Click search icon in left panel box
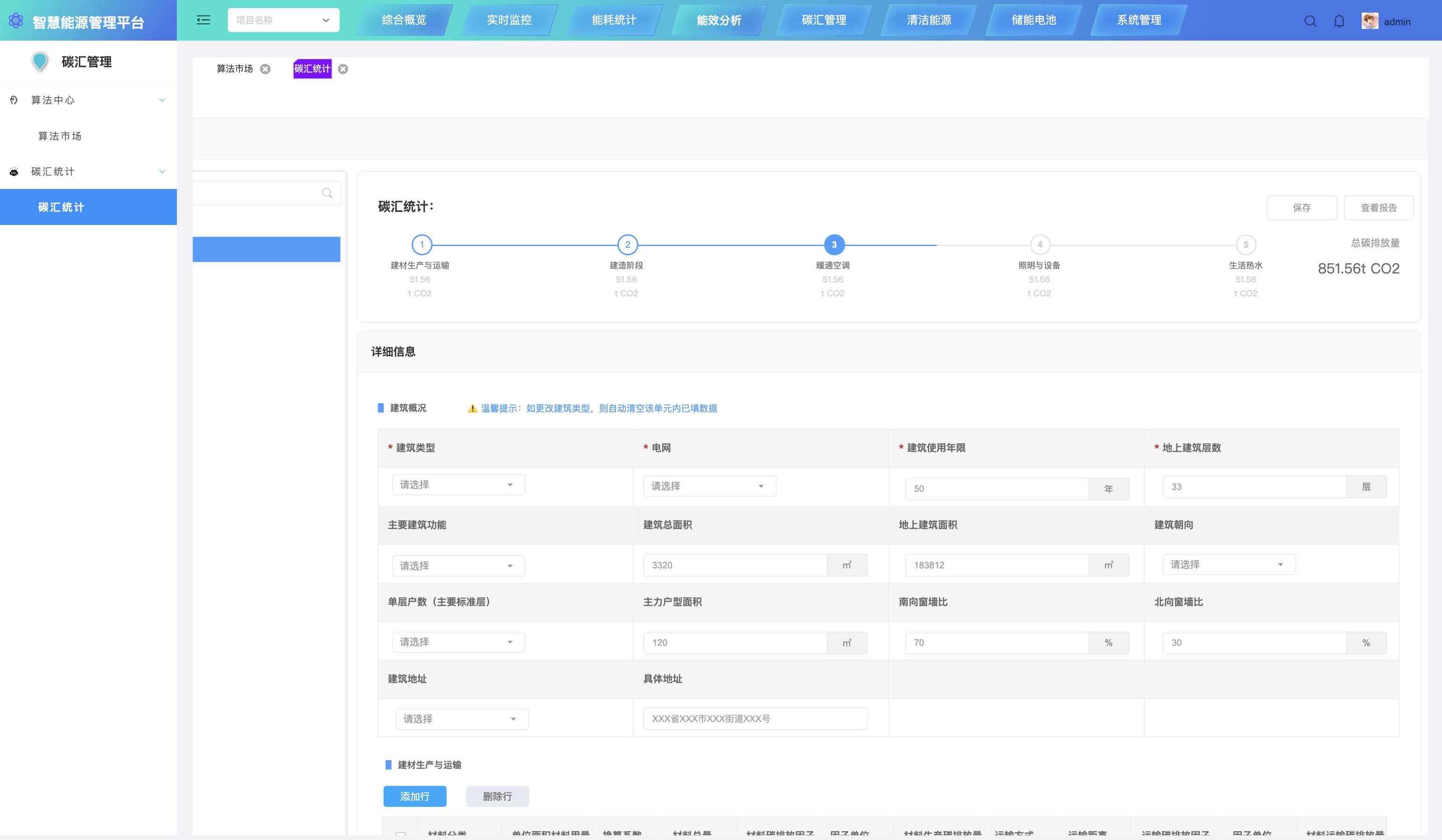Screen dimensions: 1442x840 (x=327, y=193)
